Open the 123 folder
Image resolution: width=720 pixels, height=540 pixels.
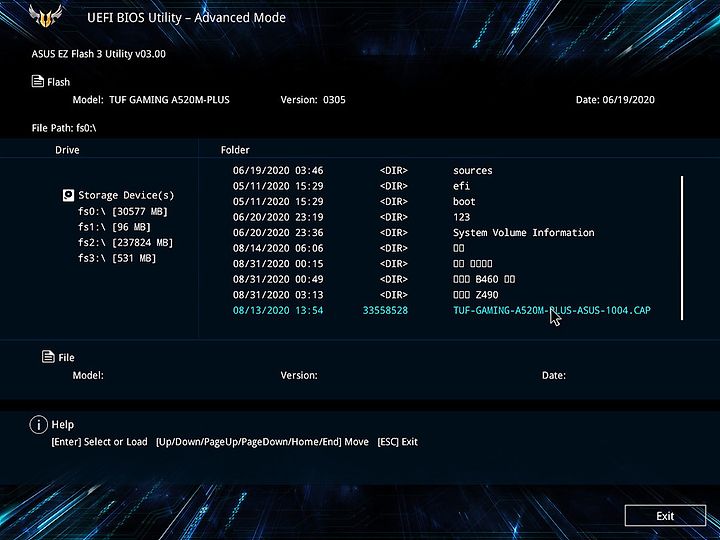(x=461, y=217)
